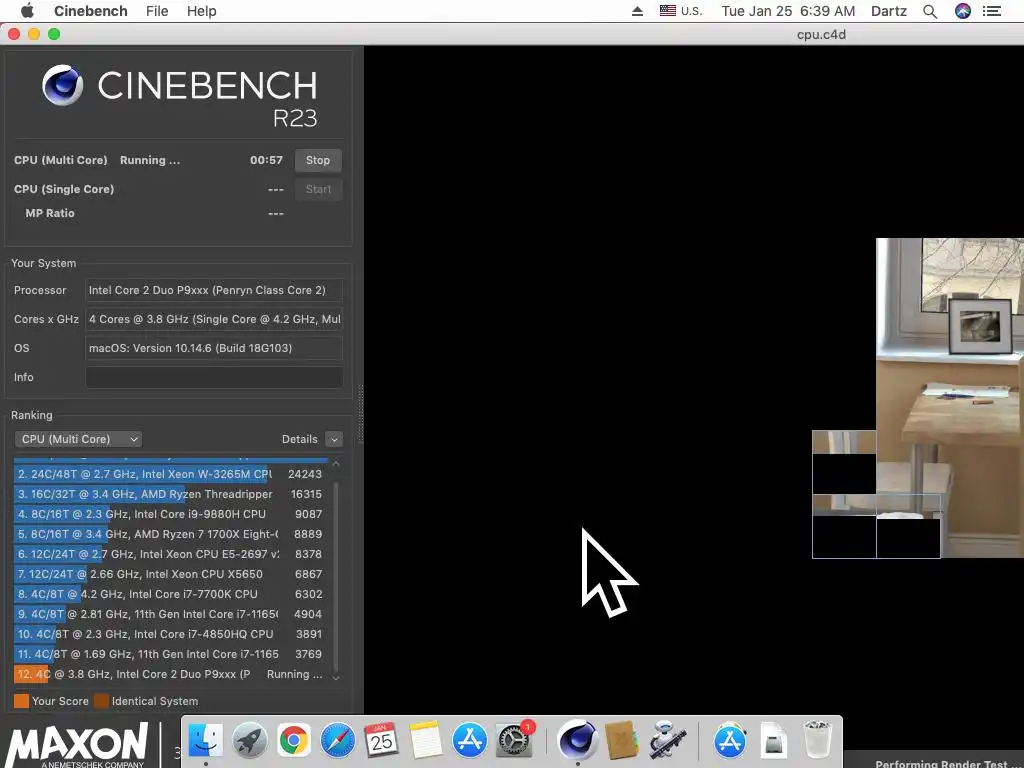Select the Ryzen 7 1700X ranking row
1024x768 pixels.
click(170, 534)
